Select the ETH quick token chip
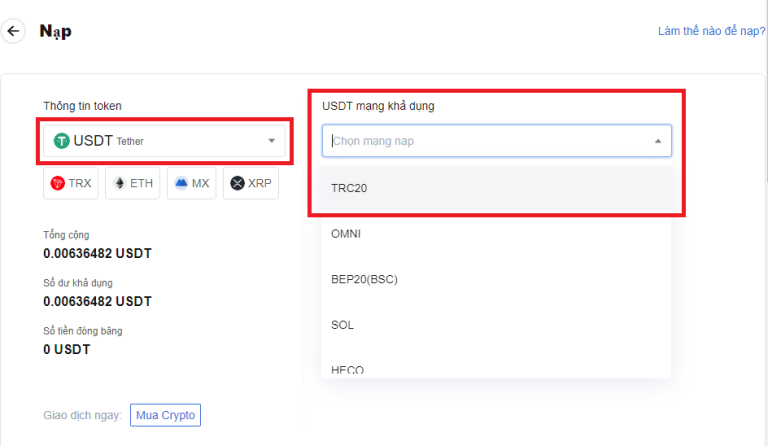768x446 pixels. pyautogui.click(x=133, y=183)
